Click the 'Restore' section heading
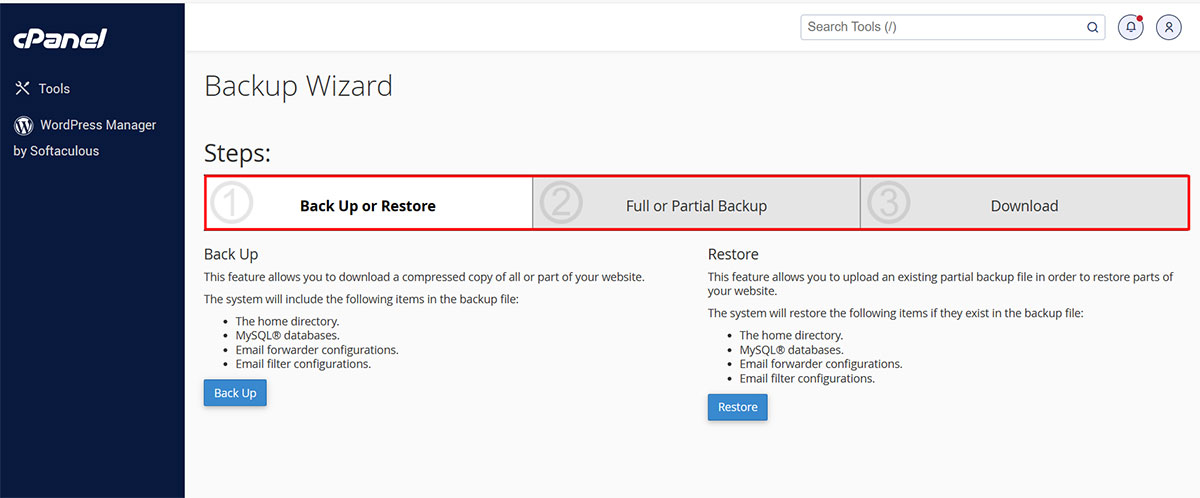Image resolution: width=1200 pixels, height=498 pixels. (733, 255)
